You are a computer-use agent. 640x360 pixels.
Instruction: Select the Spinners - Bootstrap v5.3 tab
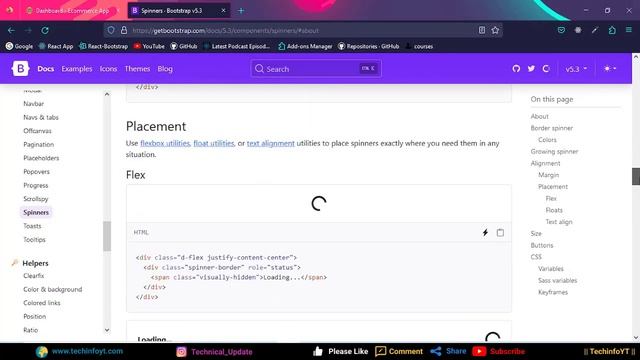tap(179, 11)
